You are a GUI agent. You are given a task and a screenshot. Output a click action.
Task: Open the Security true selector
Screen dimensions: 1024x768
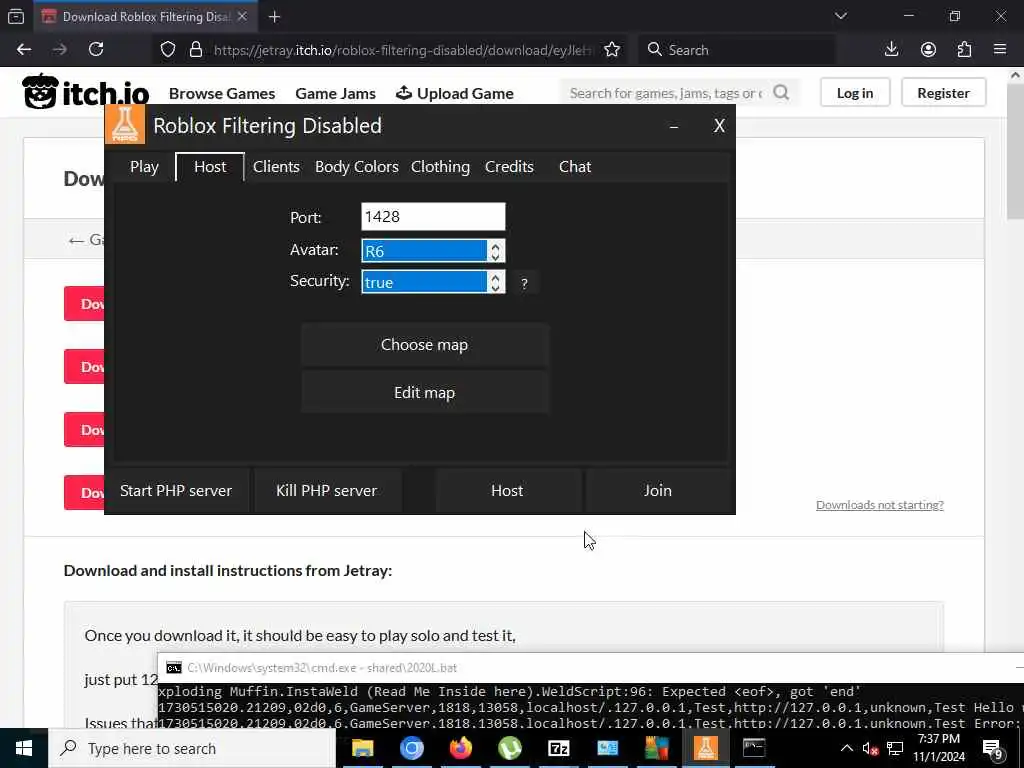pos(424,281)
